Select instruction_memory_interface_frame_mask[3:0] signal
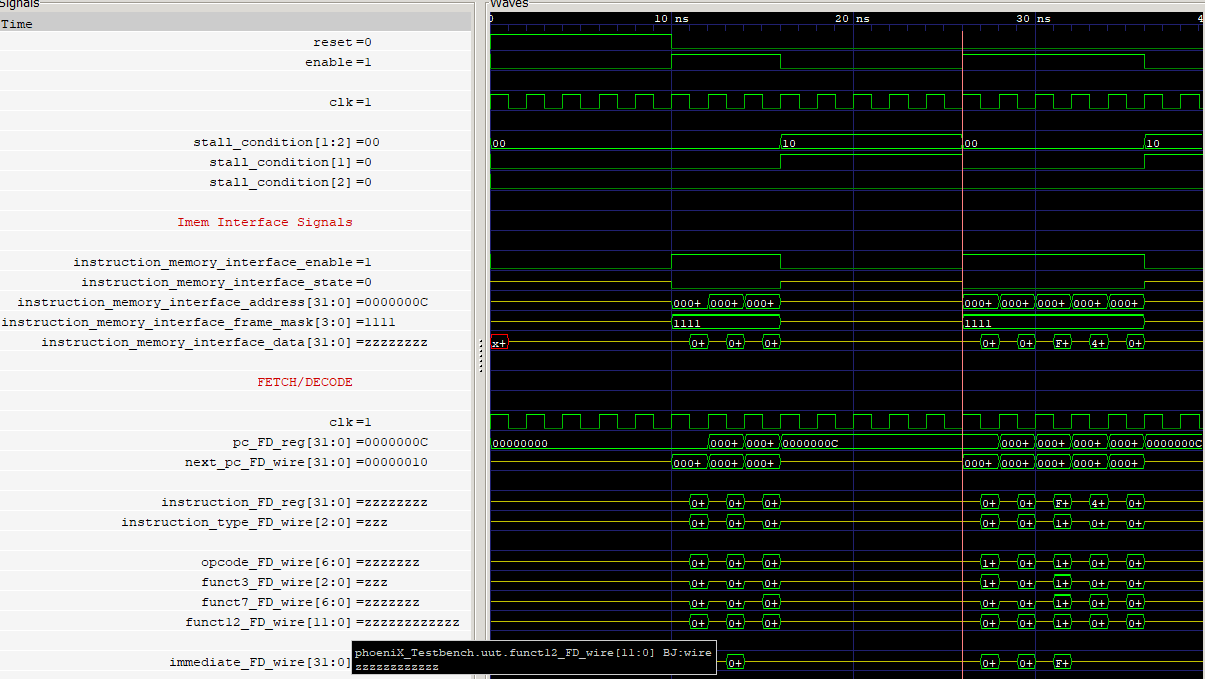The image size is (1205, 679). tap(235, 322)
